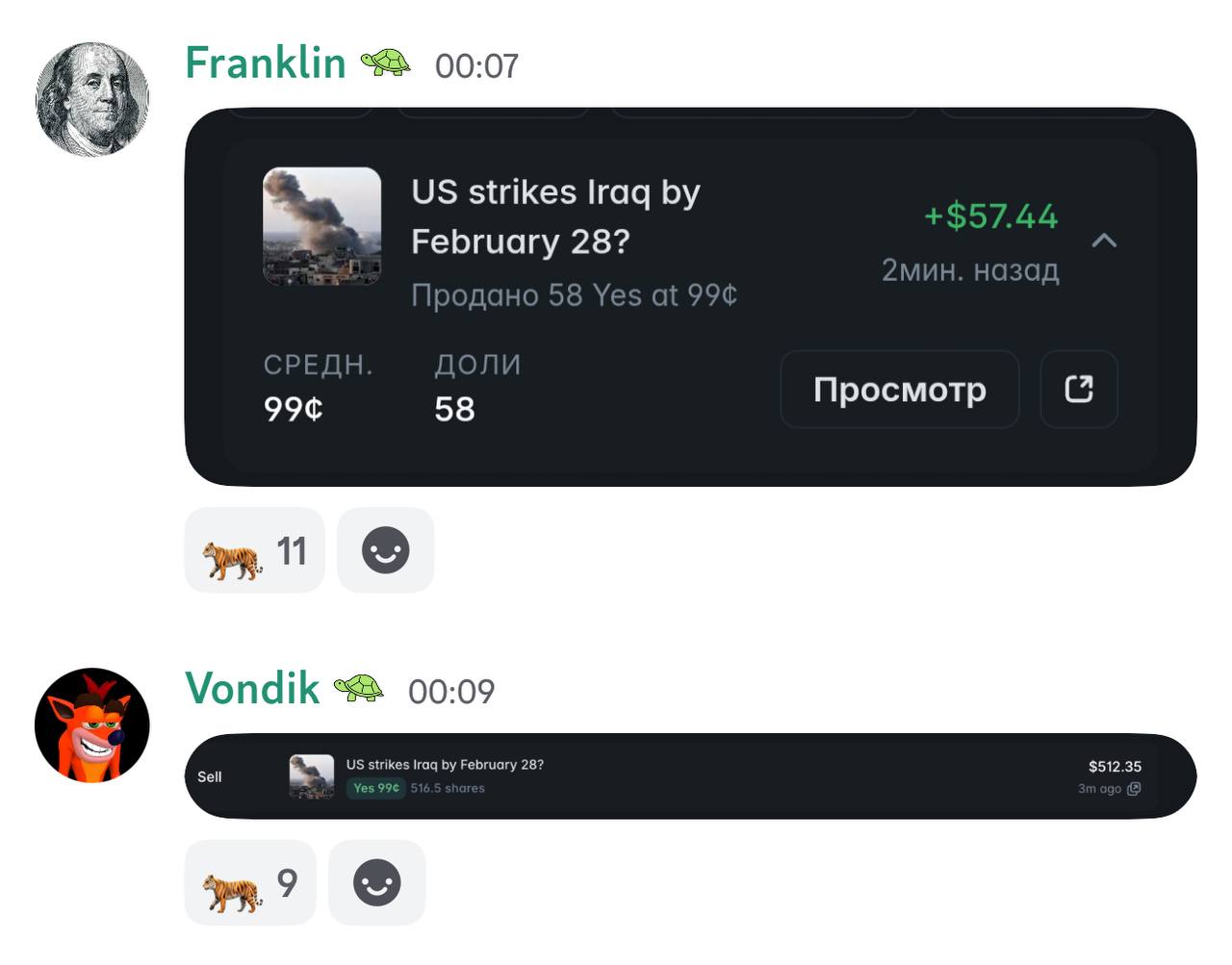Open Franklin's Benjamin portrait avatar
Image resolution: width=1232 pixels, height=965 pixels.
[x=92, y=99]
